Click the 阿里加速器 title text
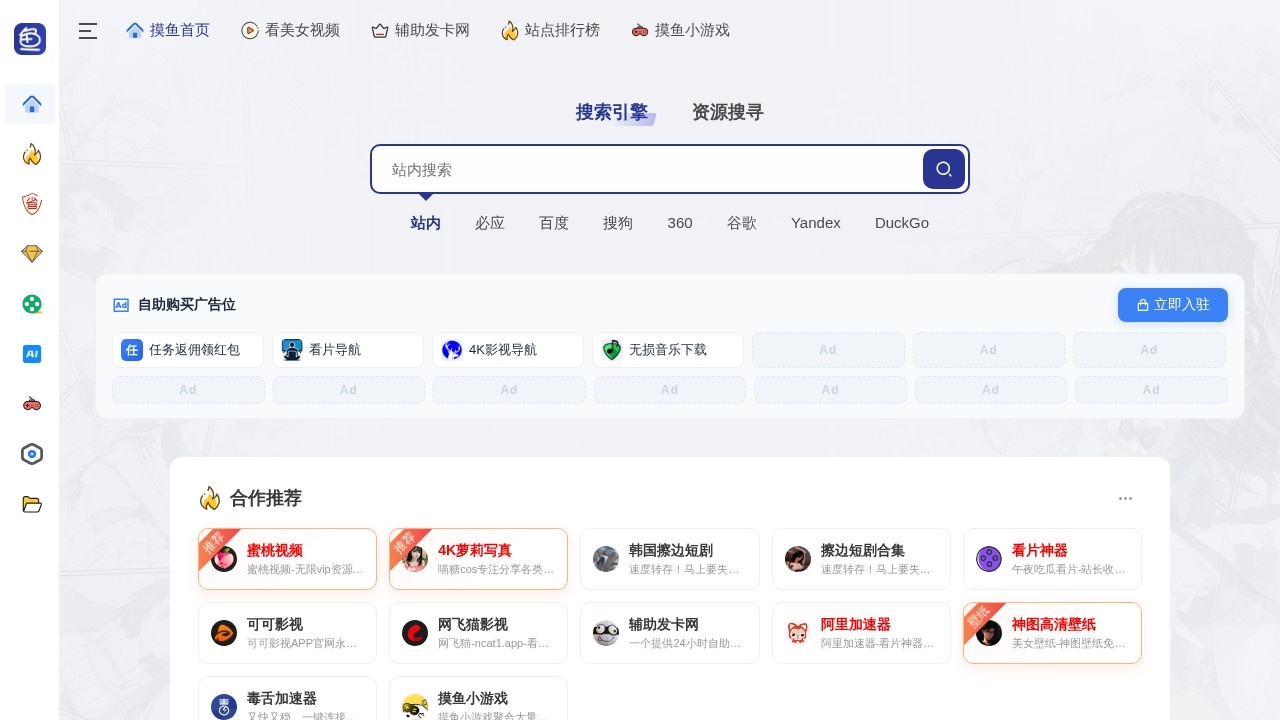Screen dimensions: 1280x720 [856, 624]
